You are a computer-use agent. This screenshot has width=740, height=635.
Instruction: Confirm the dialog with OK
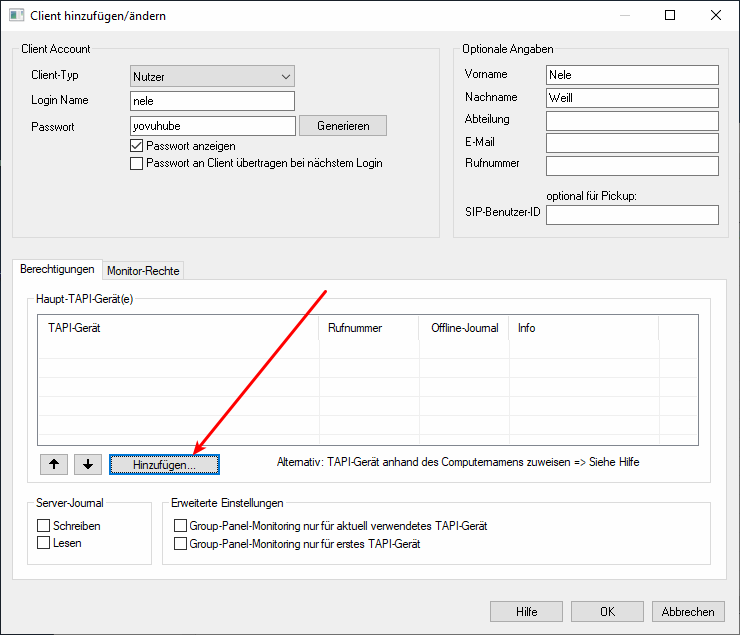coord(607,612)
